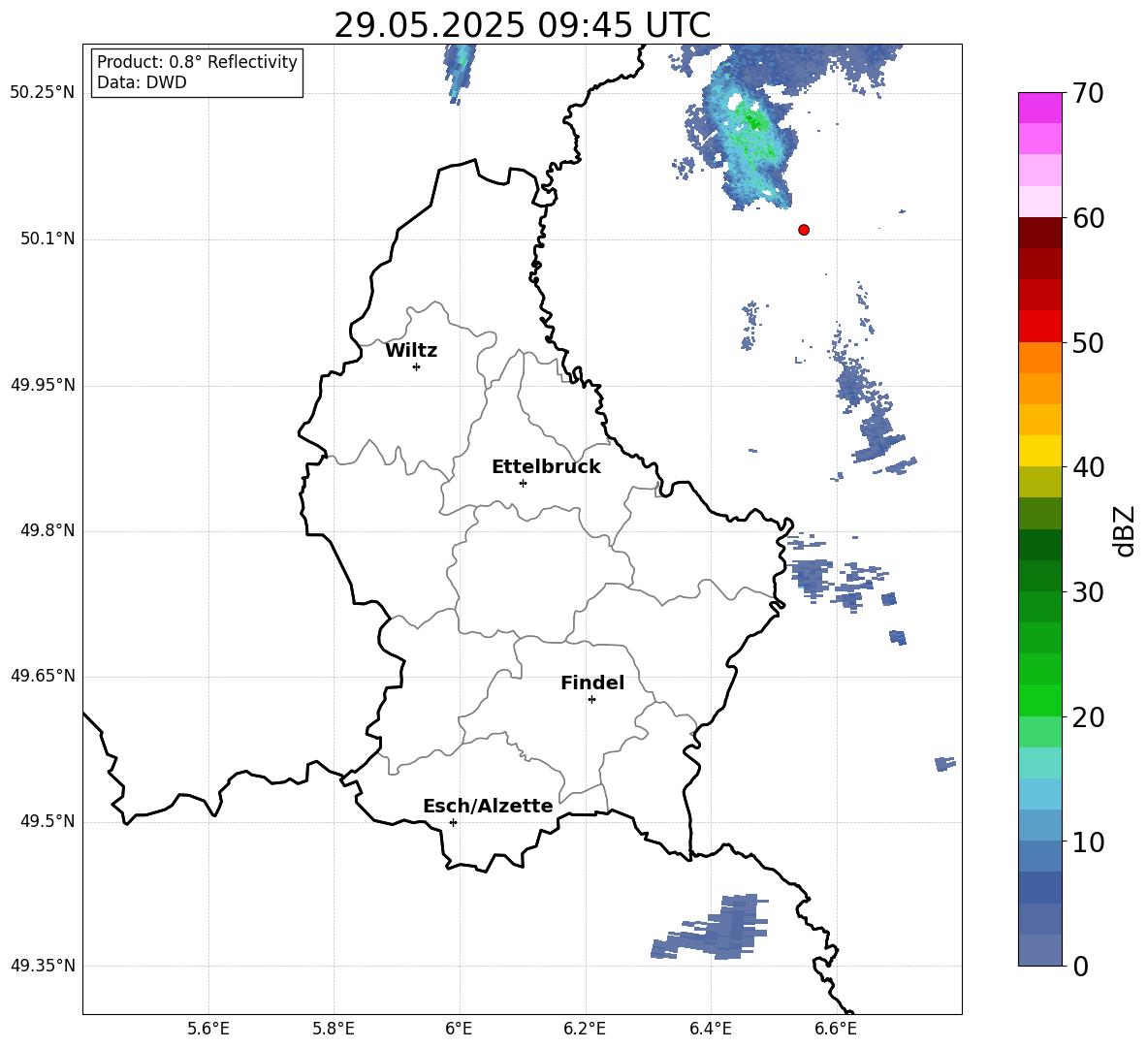Click the Findel location cross marker

(591, 700)
